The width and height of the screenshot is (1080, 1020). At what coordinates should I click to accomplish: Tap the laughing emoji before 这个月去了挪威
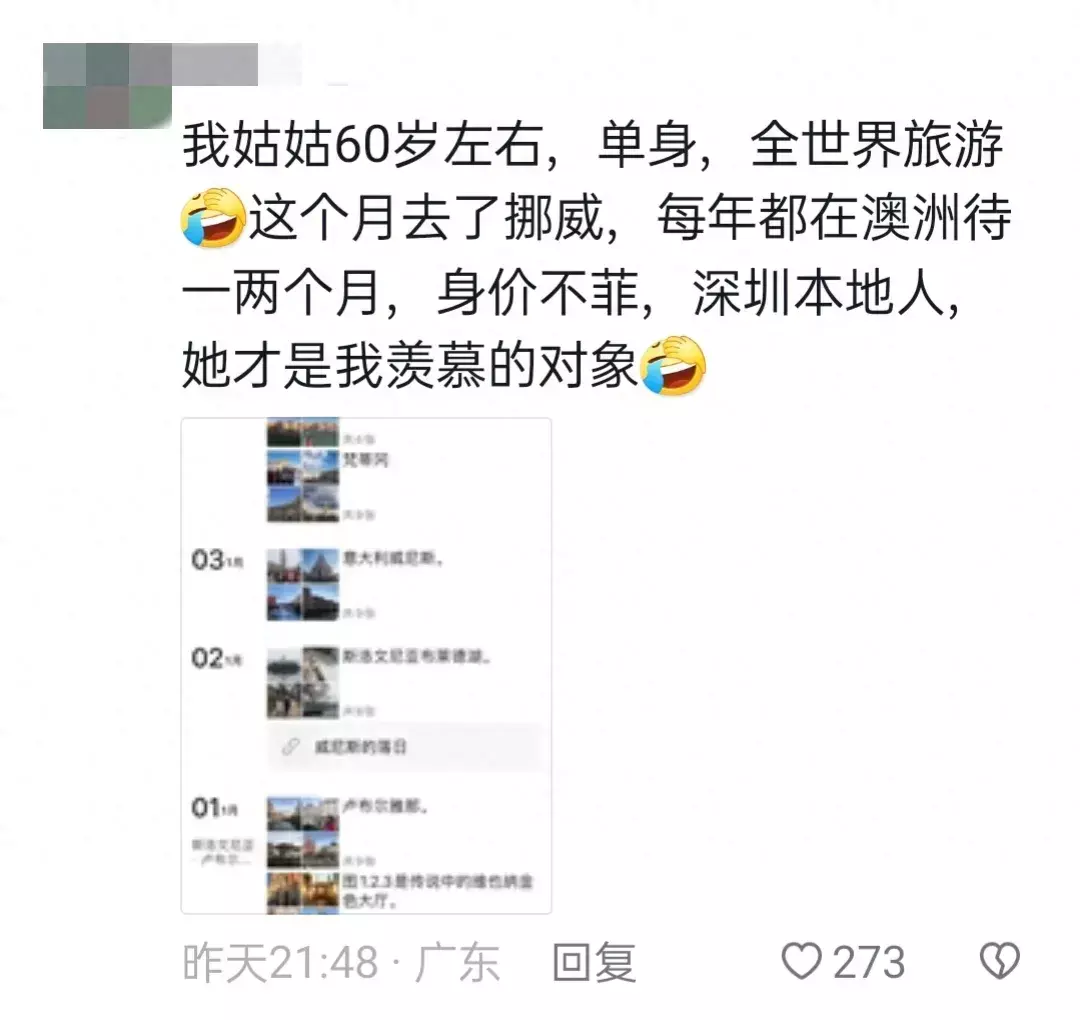(214, 217)
